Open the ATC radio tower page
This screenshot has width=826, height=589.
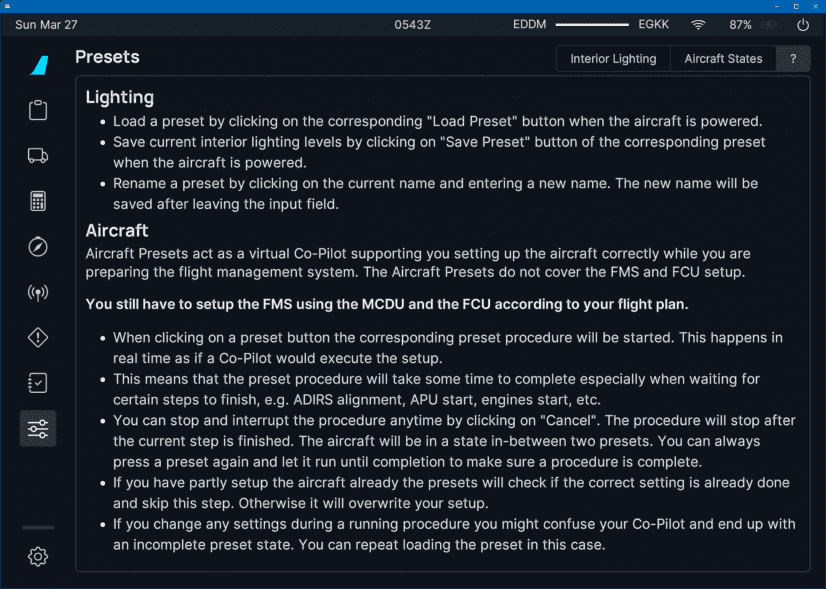click(x=38, y=292)
